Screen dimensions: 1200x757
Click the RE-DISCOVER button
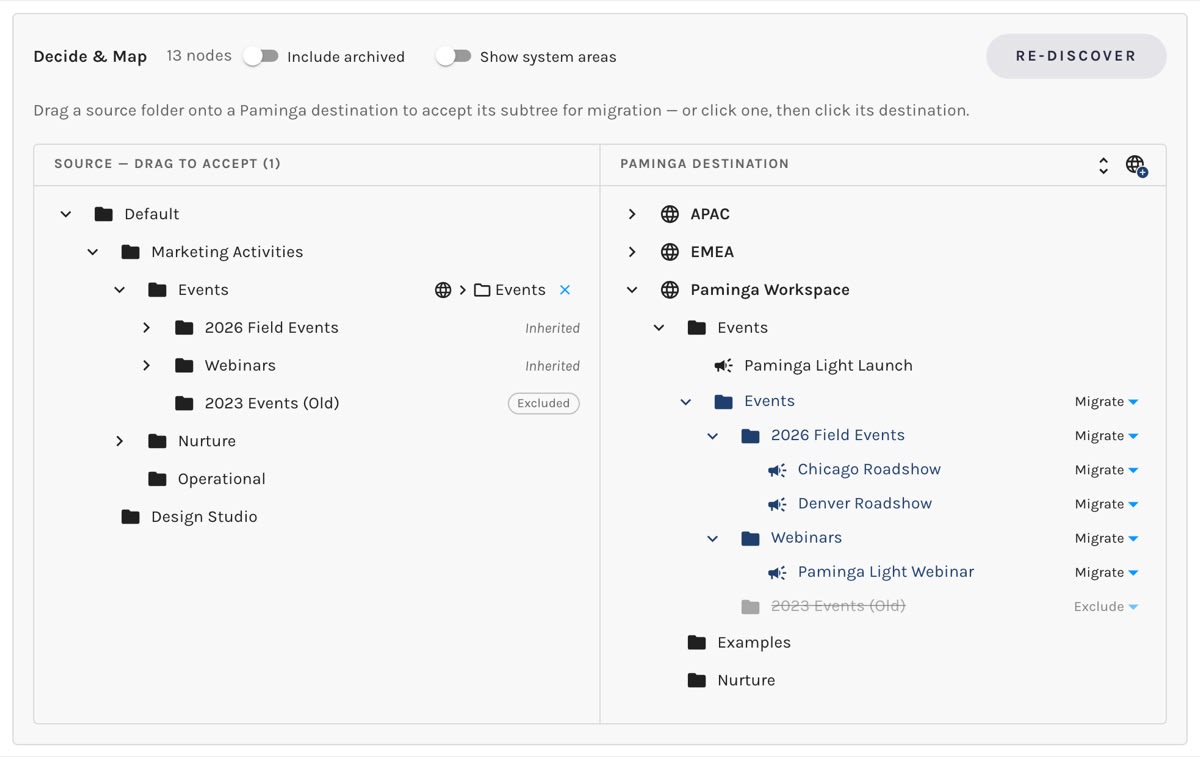[x=1076, y=56]
